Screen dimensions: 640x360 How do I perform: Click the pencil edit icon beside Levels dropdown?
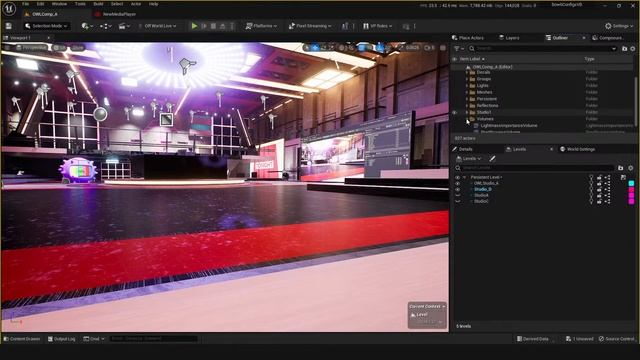click(492, 158)
